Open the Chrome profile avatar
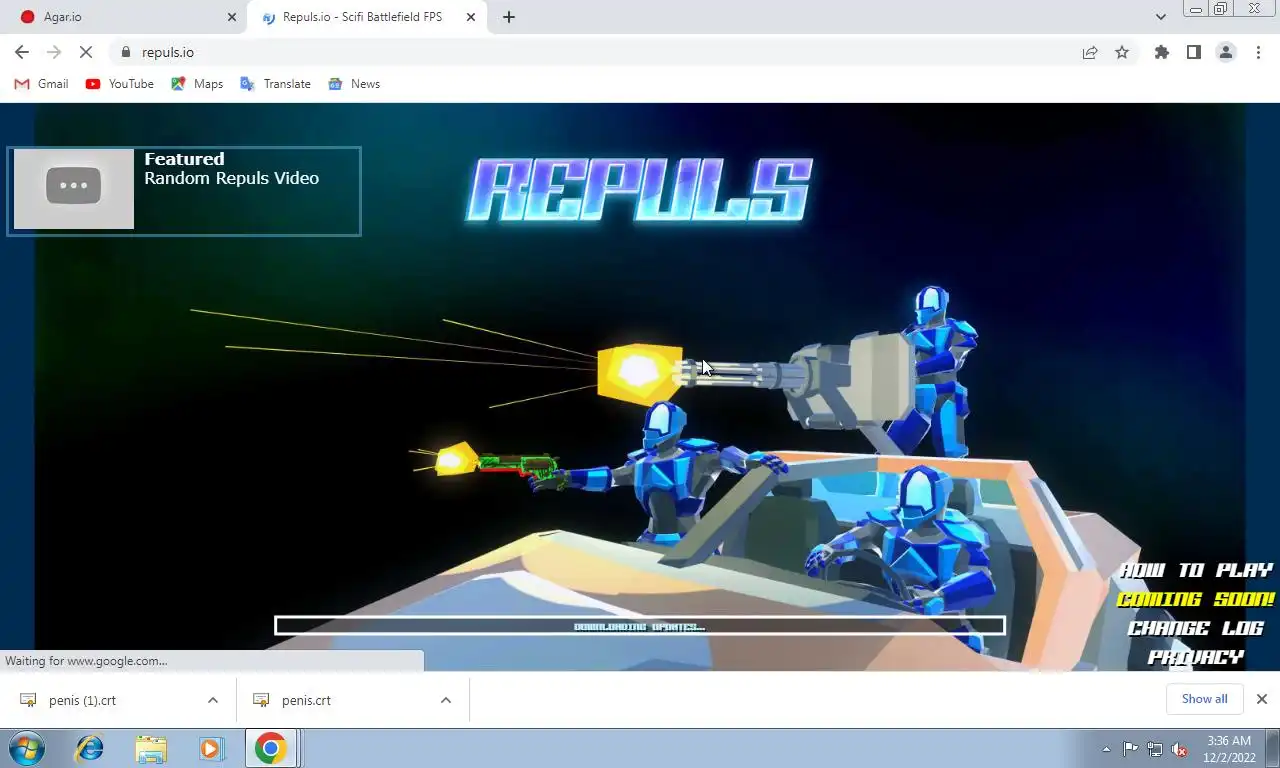The height and width of the screenshot is (768, 1280). click(1225, 52)
